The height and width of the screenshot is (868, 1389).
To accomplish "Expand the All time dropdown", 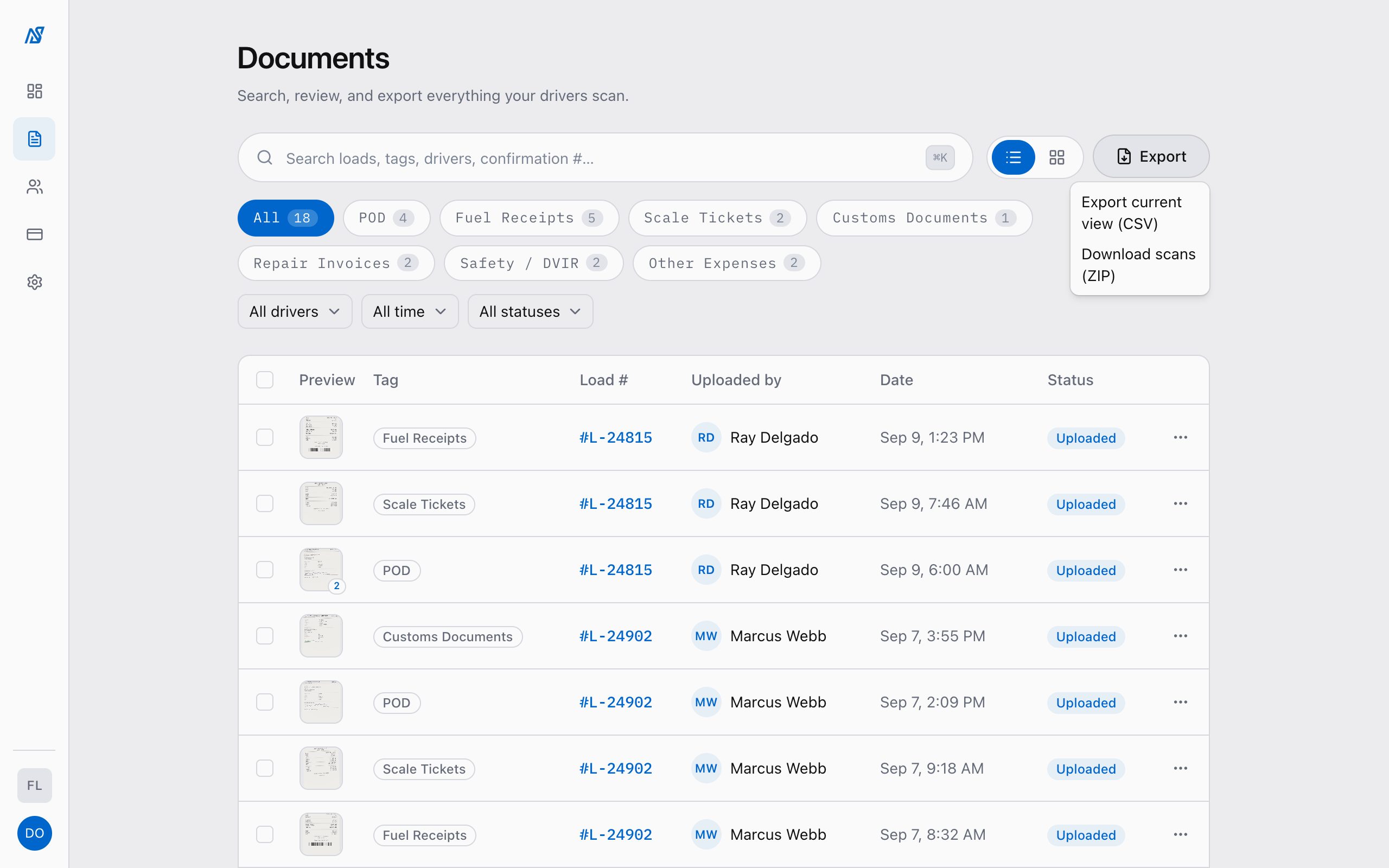I will pos(410,312).
